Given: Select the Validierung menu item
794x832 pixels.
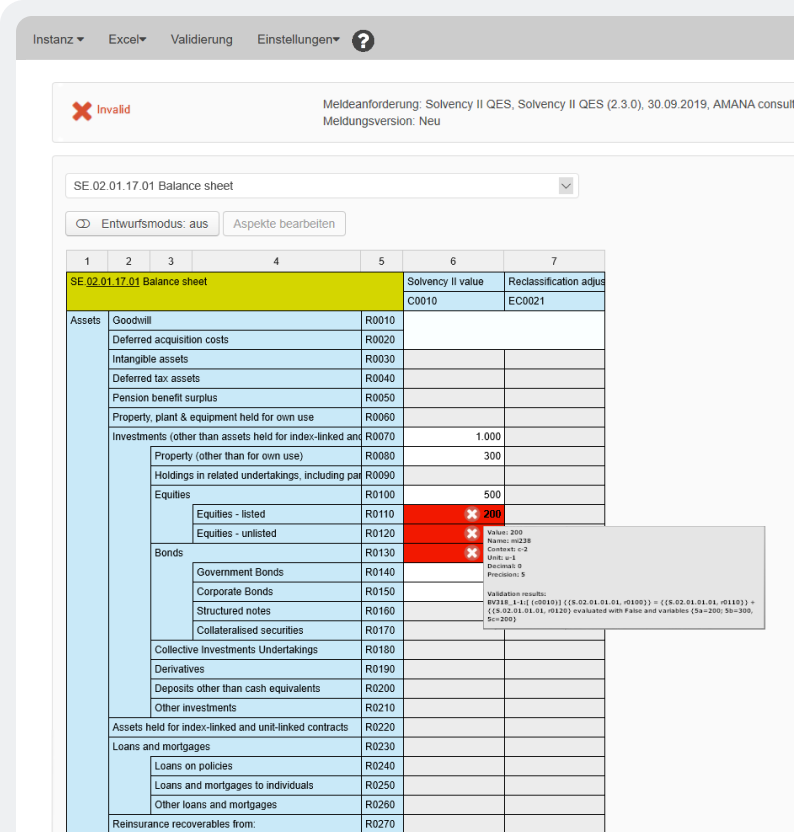Looking at the screenshot, I should point(201,40).
